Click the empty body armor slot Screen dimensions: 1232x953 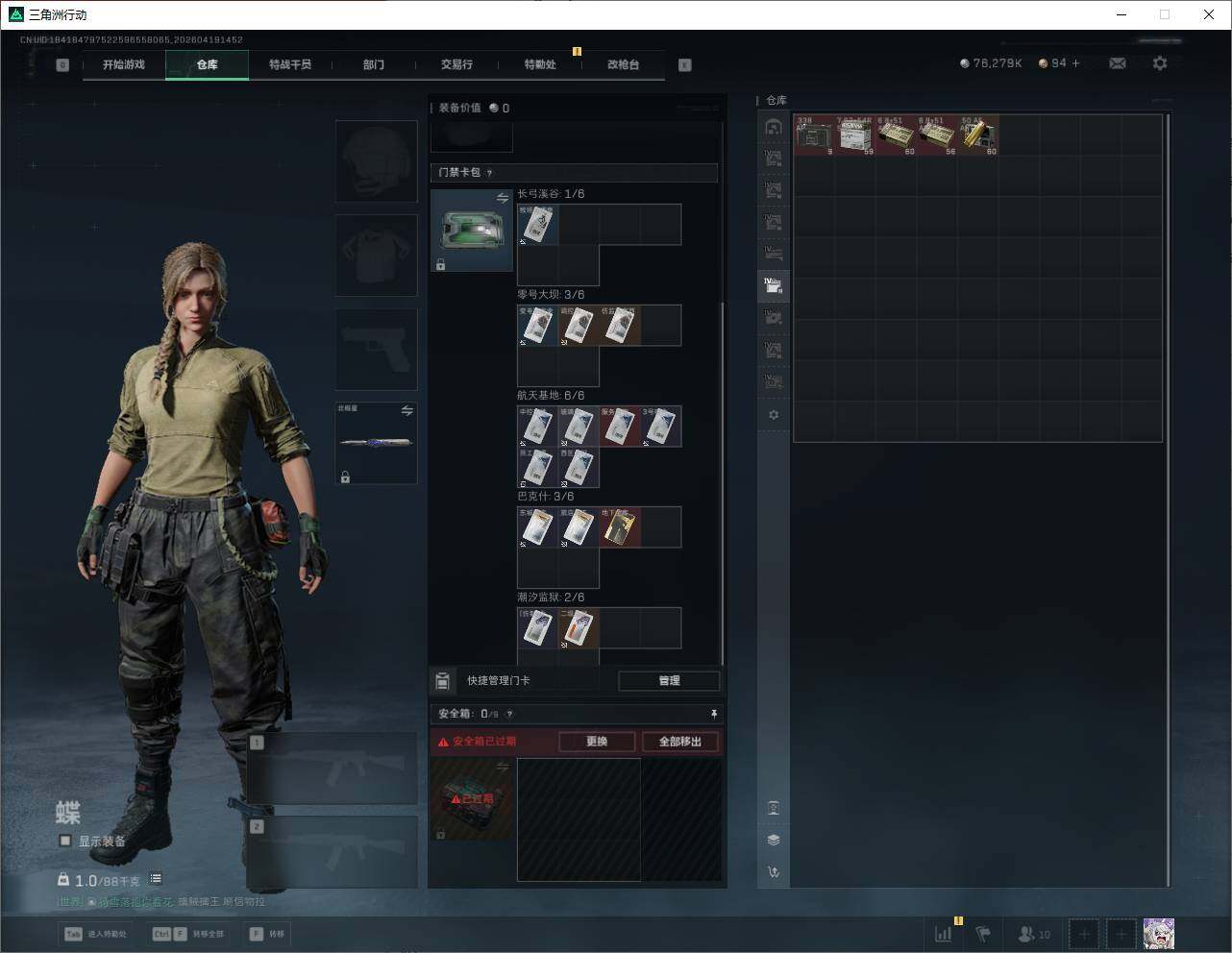376,256
